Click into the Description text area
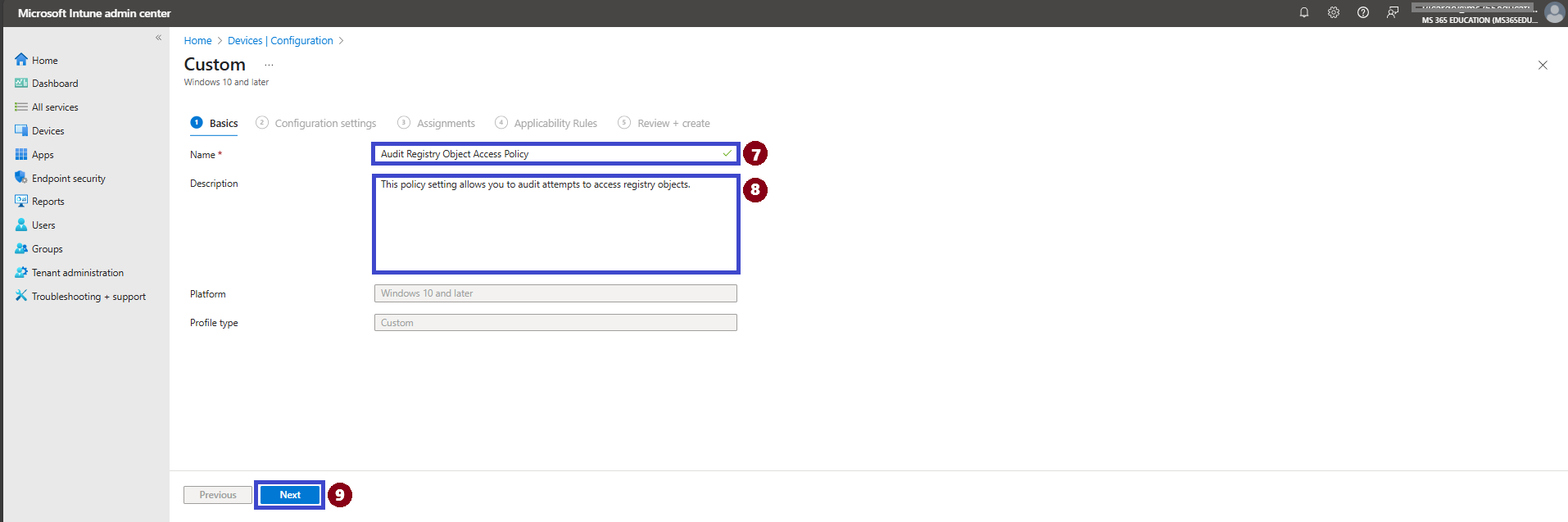The height and width of the screenshot is (522, 1568). [555, 224]
